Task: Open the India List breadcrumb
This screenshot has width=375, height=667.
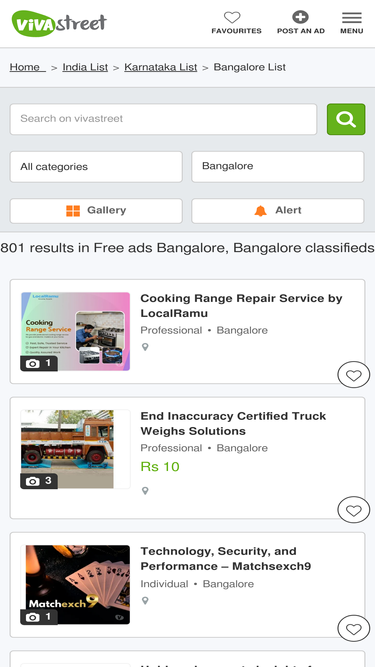Action: point(85,67)
